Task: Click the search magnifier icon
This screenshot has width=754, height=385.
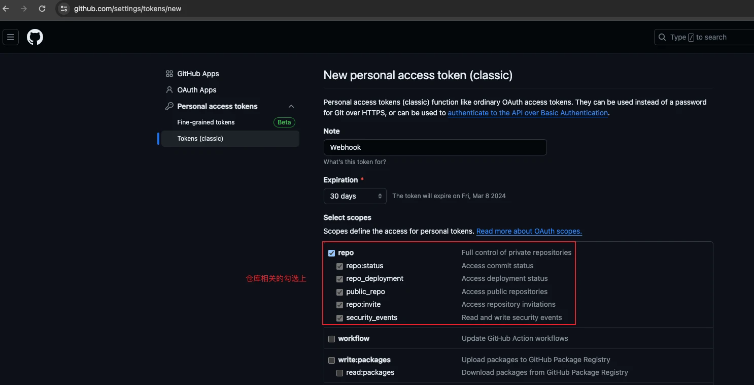Action: point(662,37)
